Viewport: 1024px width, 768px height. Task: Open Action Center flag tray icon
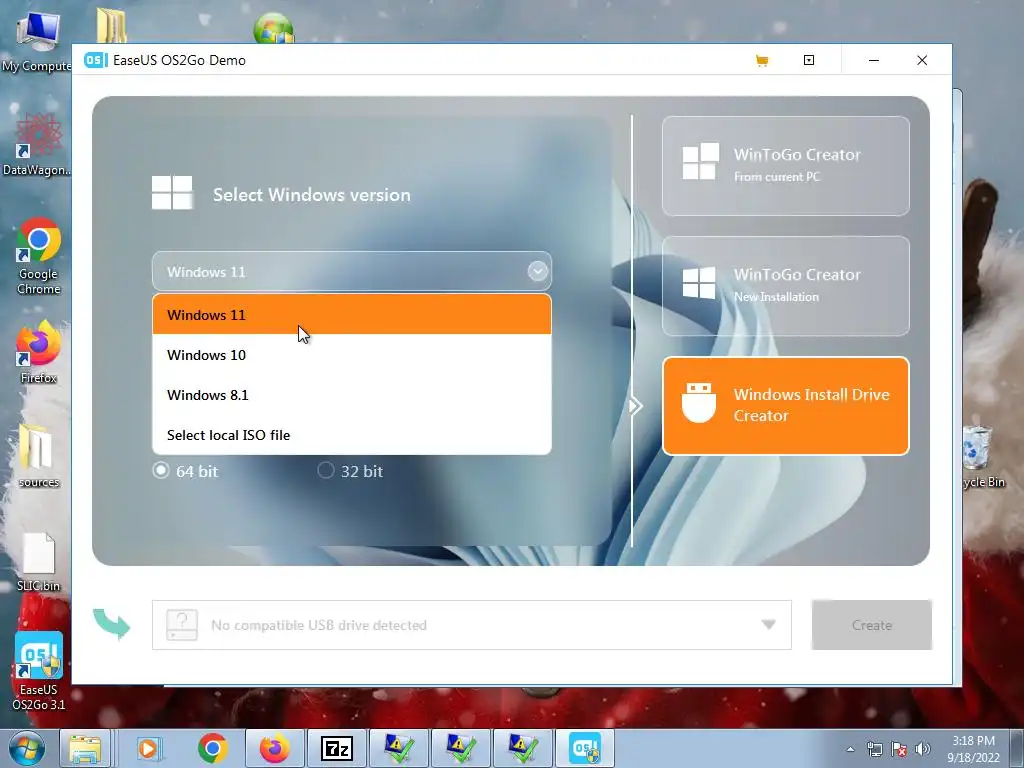[x=899, y=749]
